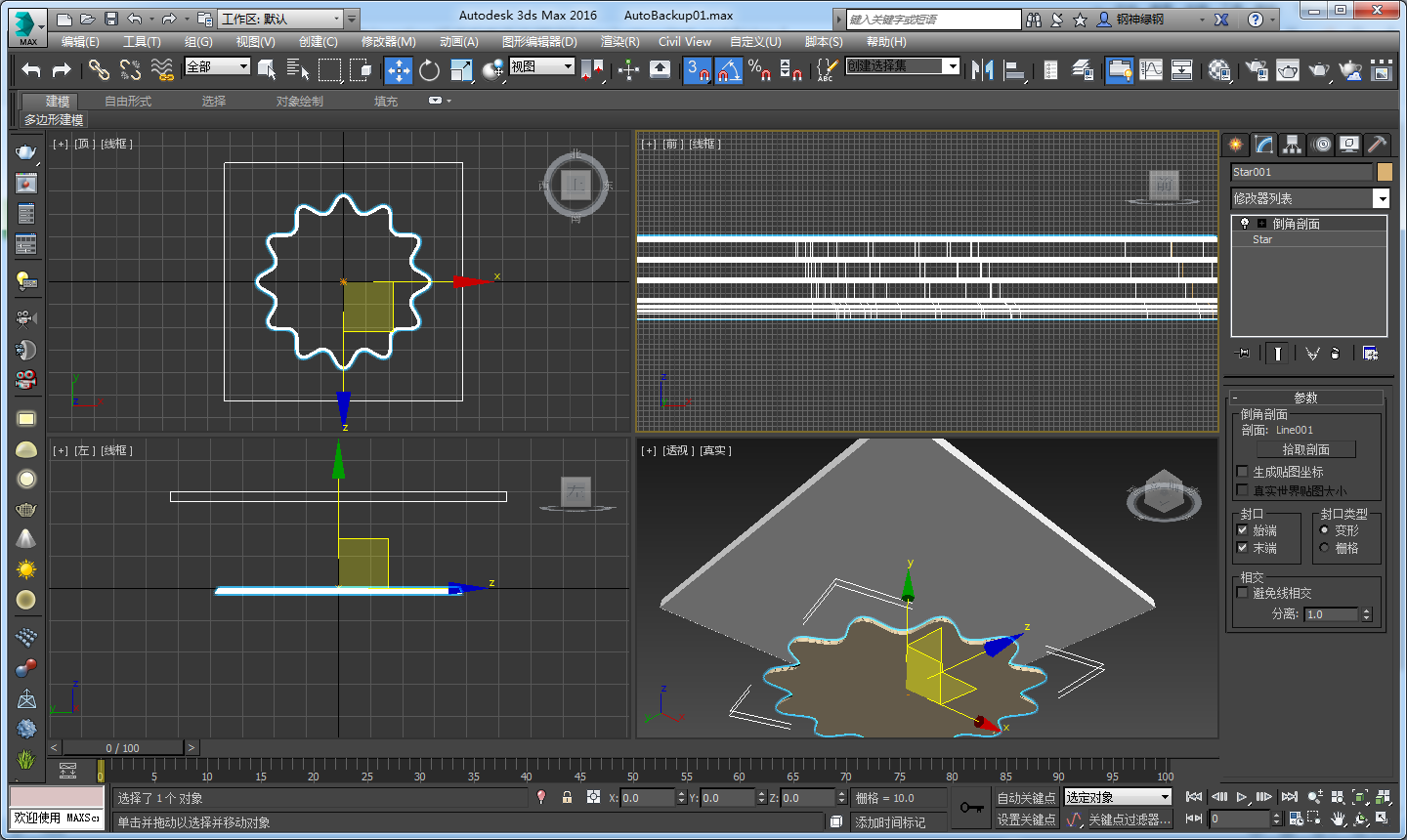Click the Star001 object name field

click(1301, 172)
